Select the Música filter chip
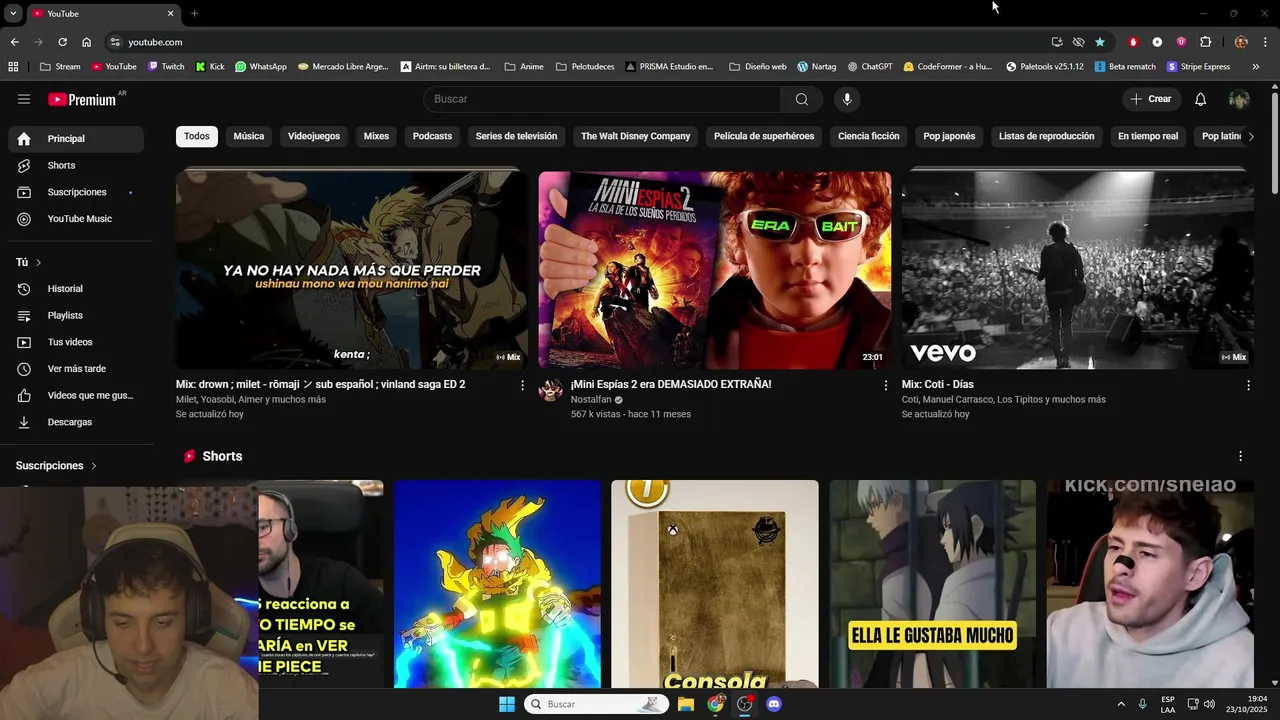This screenshot has width=1280, height=720. click(249, 136)
